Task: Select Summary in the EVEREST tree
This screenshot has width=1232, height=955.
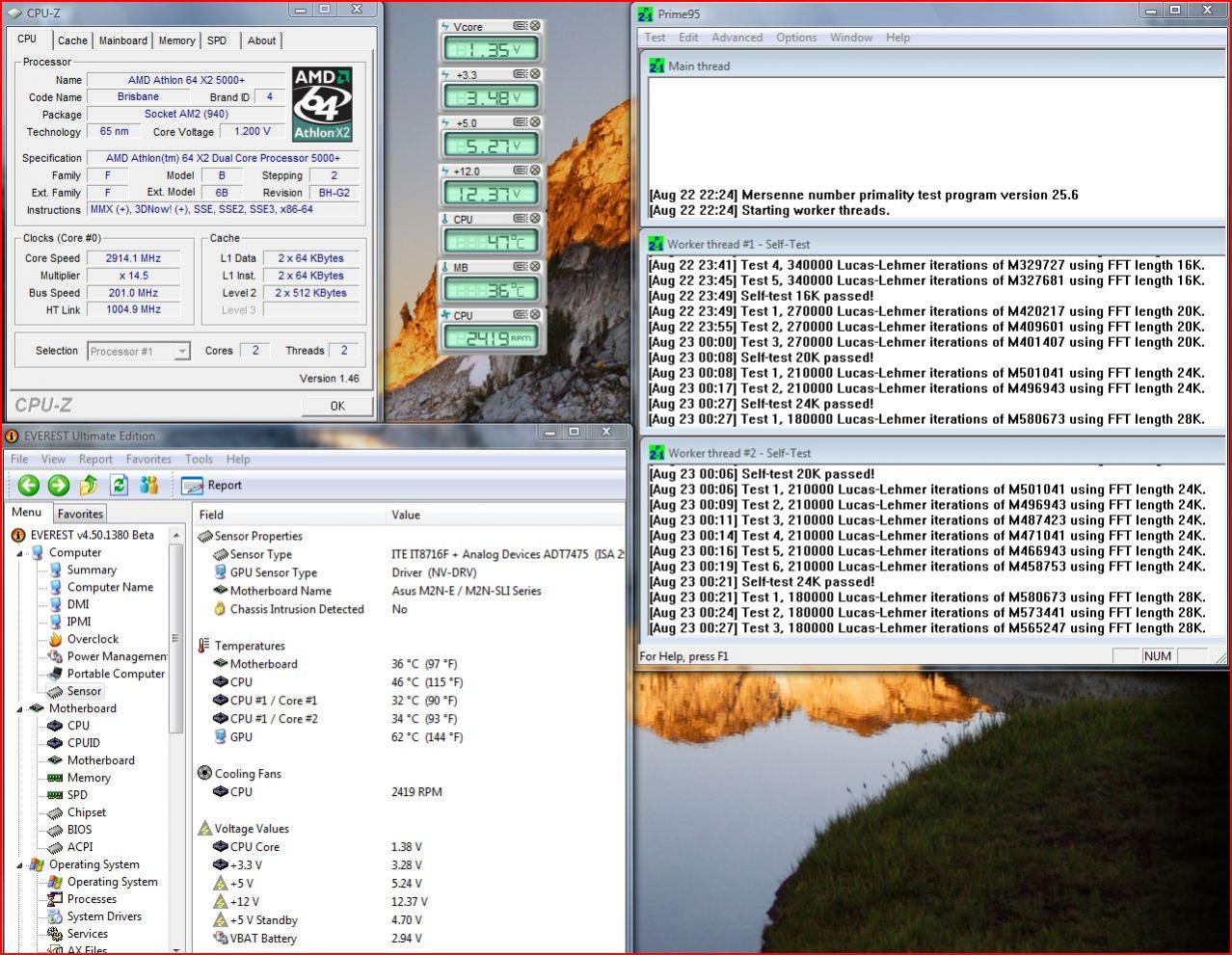Action: click(92, 570)
